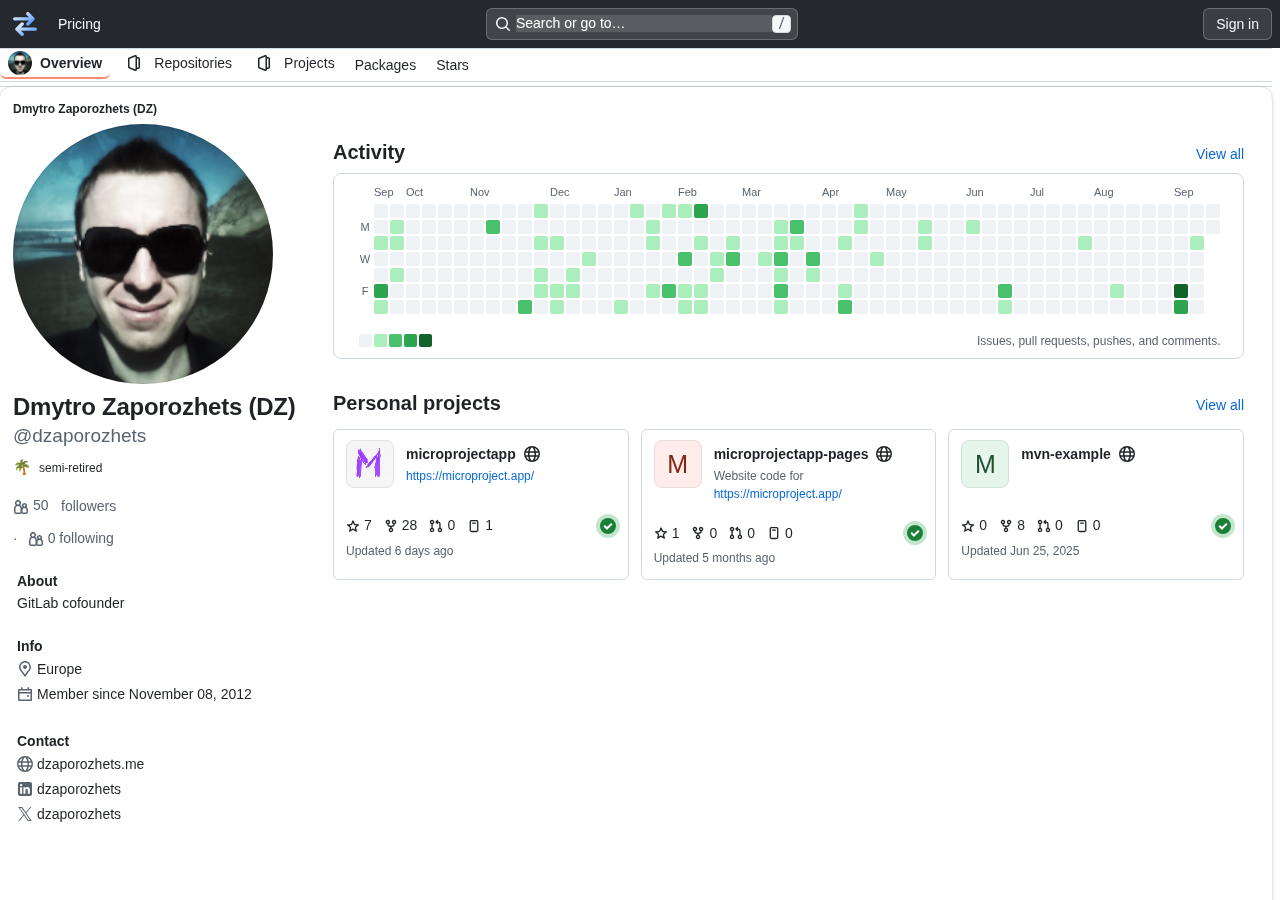Click the followers people icon
Image resolution: width=1280 pixels, height=900 pixels.
pyautogui.click(x=21, y=507)
